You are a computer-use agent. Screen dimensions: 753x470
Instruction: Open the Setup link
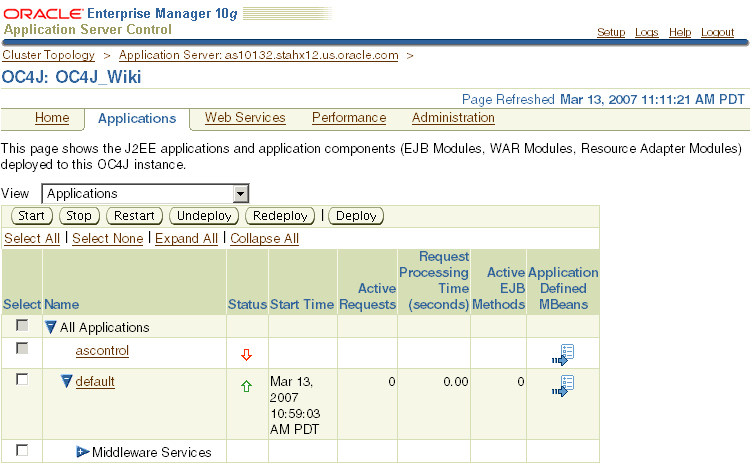(x=611, y=32)
